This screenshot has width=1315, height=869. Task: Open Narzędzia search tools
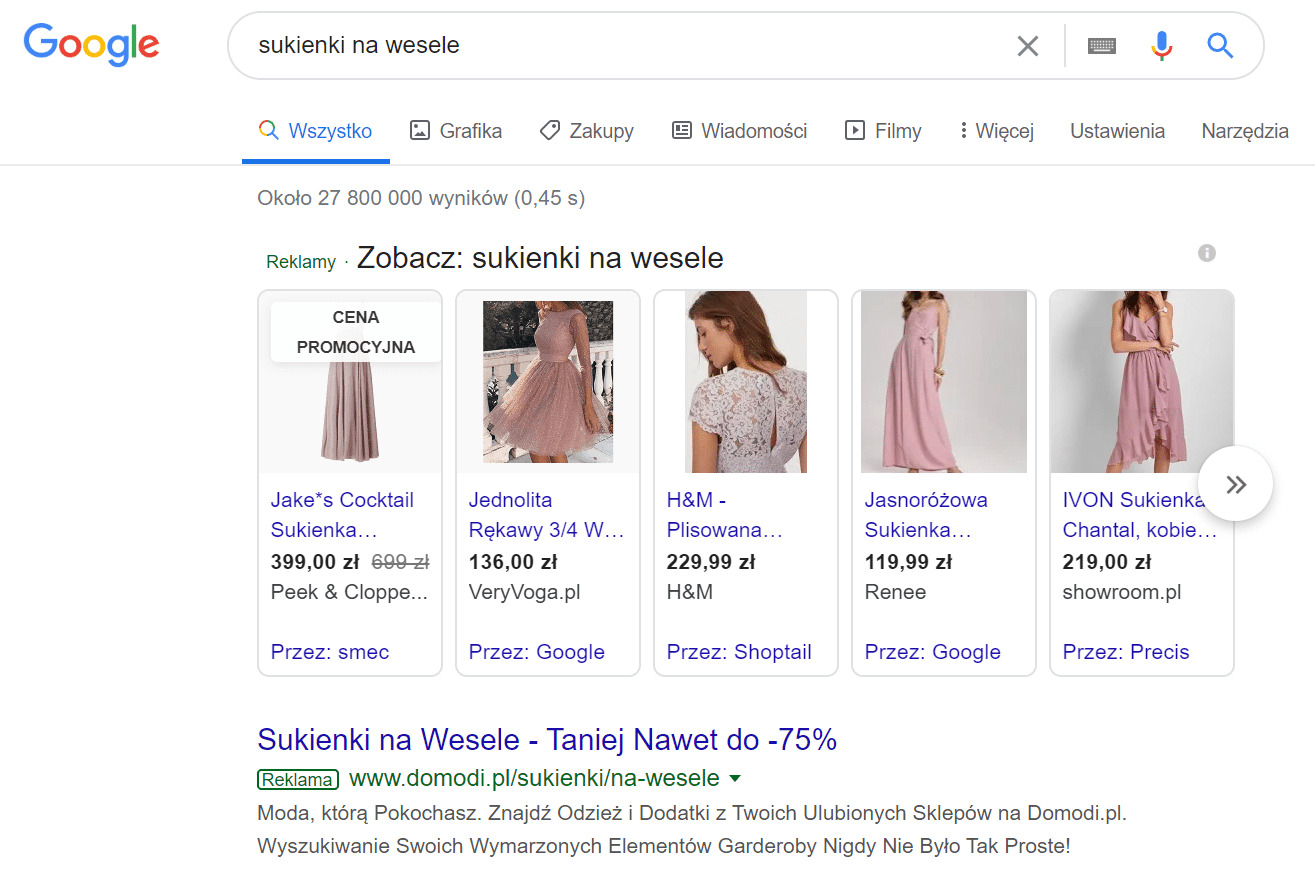[1245, 131]
